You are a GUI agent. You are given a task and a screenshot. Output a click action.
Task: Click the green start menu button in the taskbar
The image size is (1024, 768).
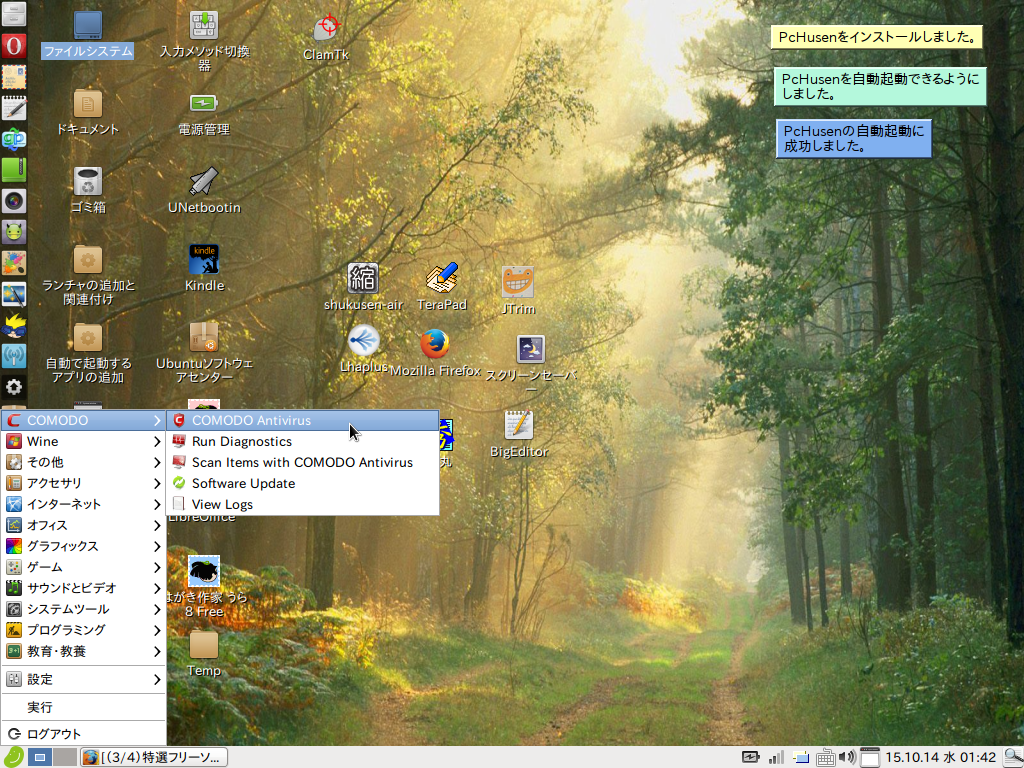click(14, 757)
